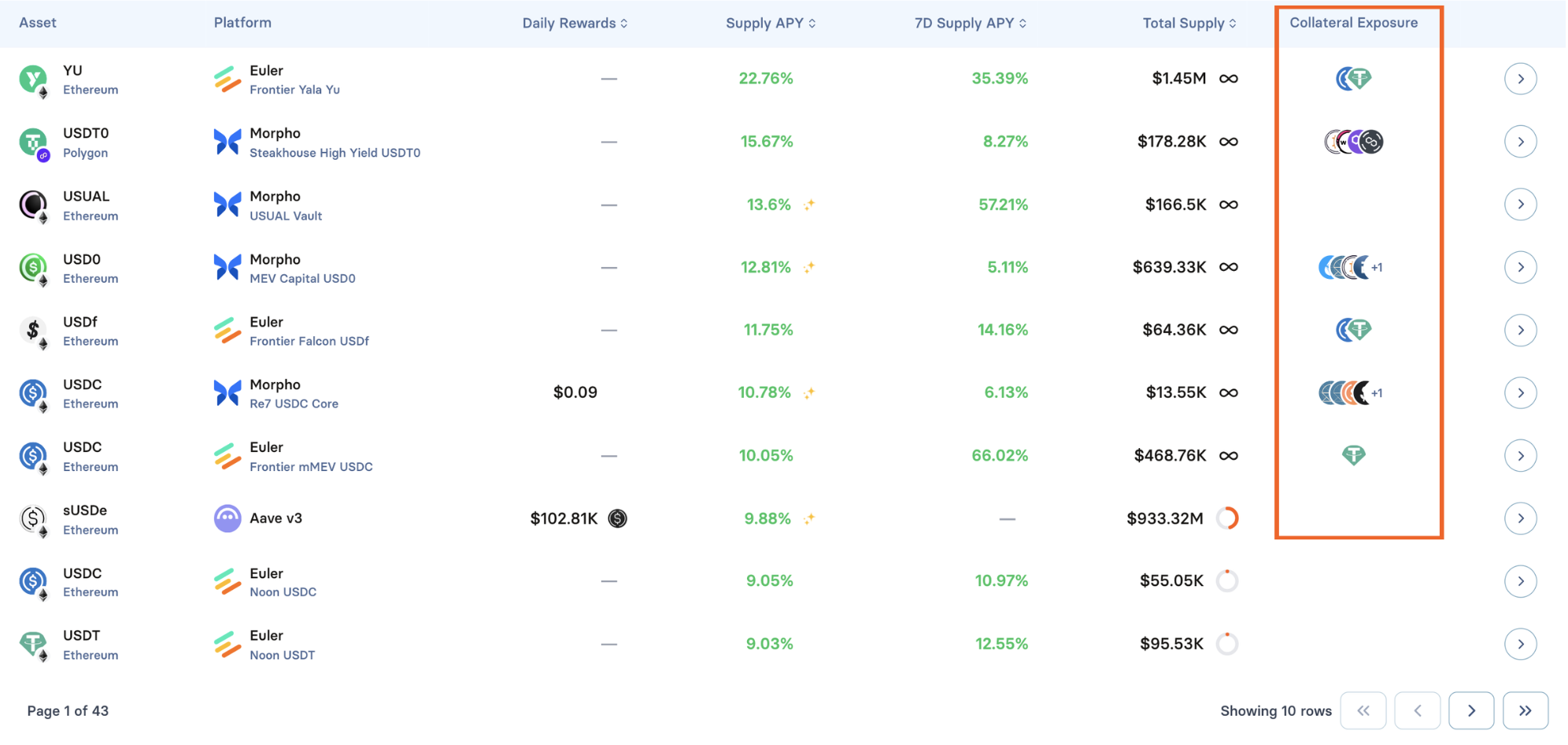
Task: Expand the sUSDe Aave v3 row arrow
Action: click(1520, 518)
